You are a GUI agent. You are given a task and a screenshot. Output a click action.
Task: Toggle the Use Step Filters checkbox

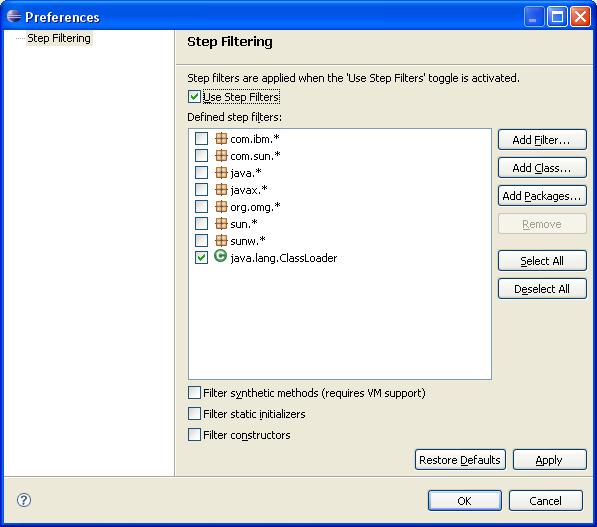[194, 96]
